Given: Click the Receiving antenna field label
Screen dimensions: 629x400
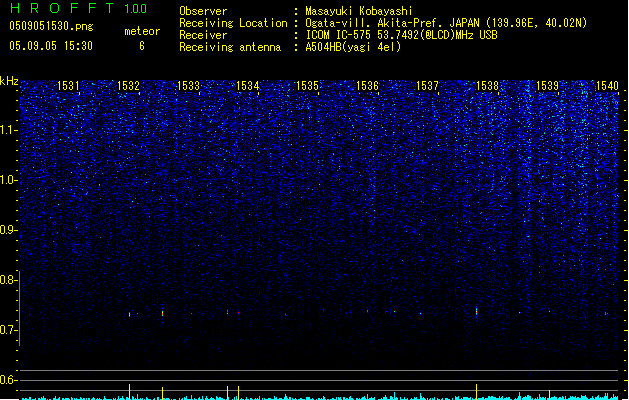Looking at the screenshot, I should (230, 47).
